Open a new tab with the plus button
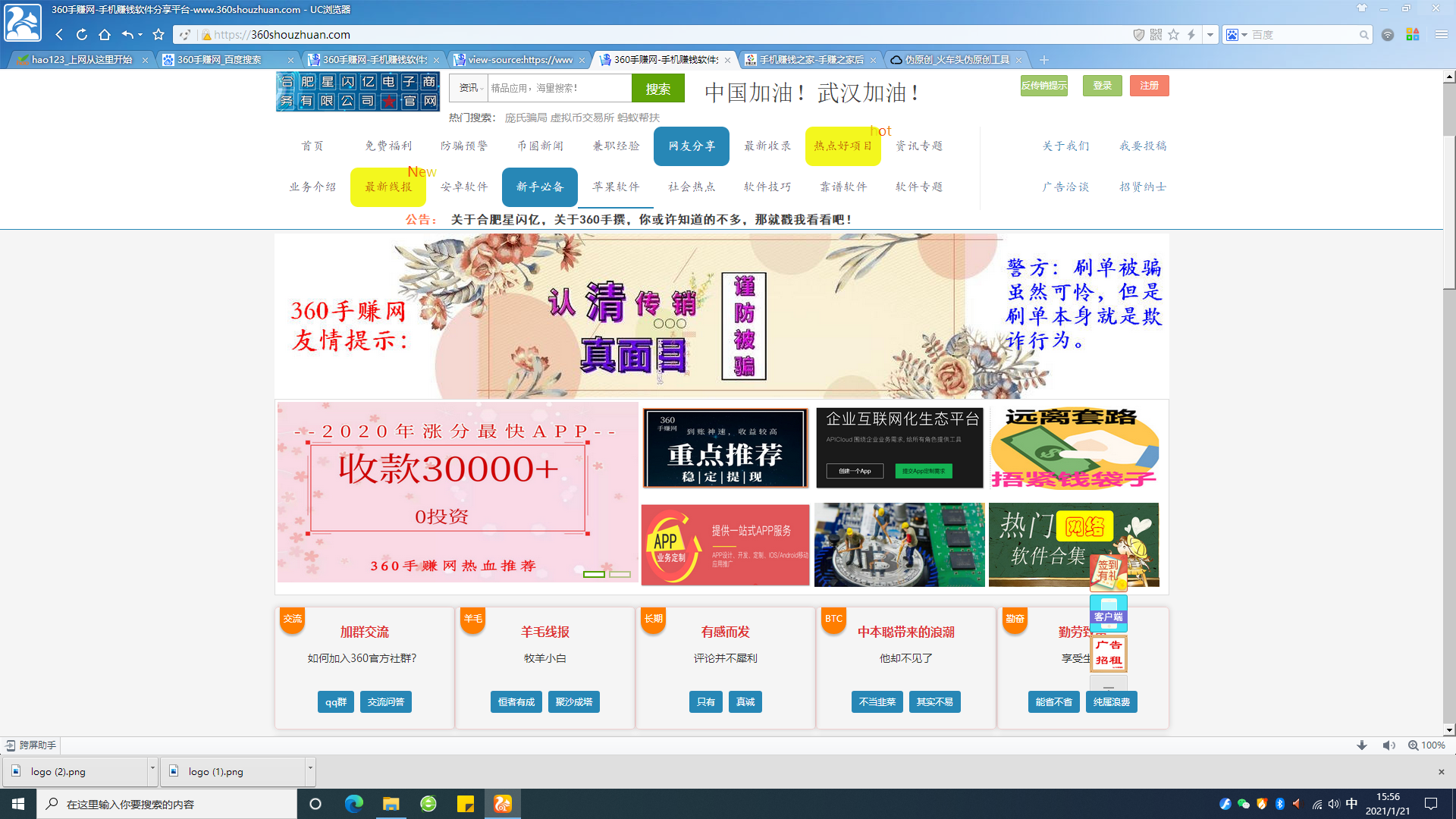1456x819 pixels. (1044, 60)
